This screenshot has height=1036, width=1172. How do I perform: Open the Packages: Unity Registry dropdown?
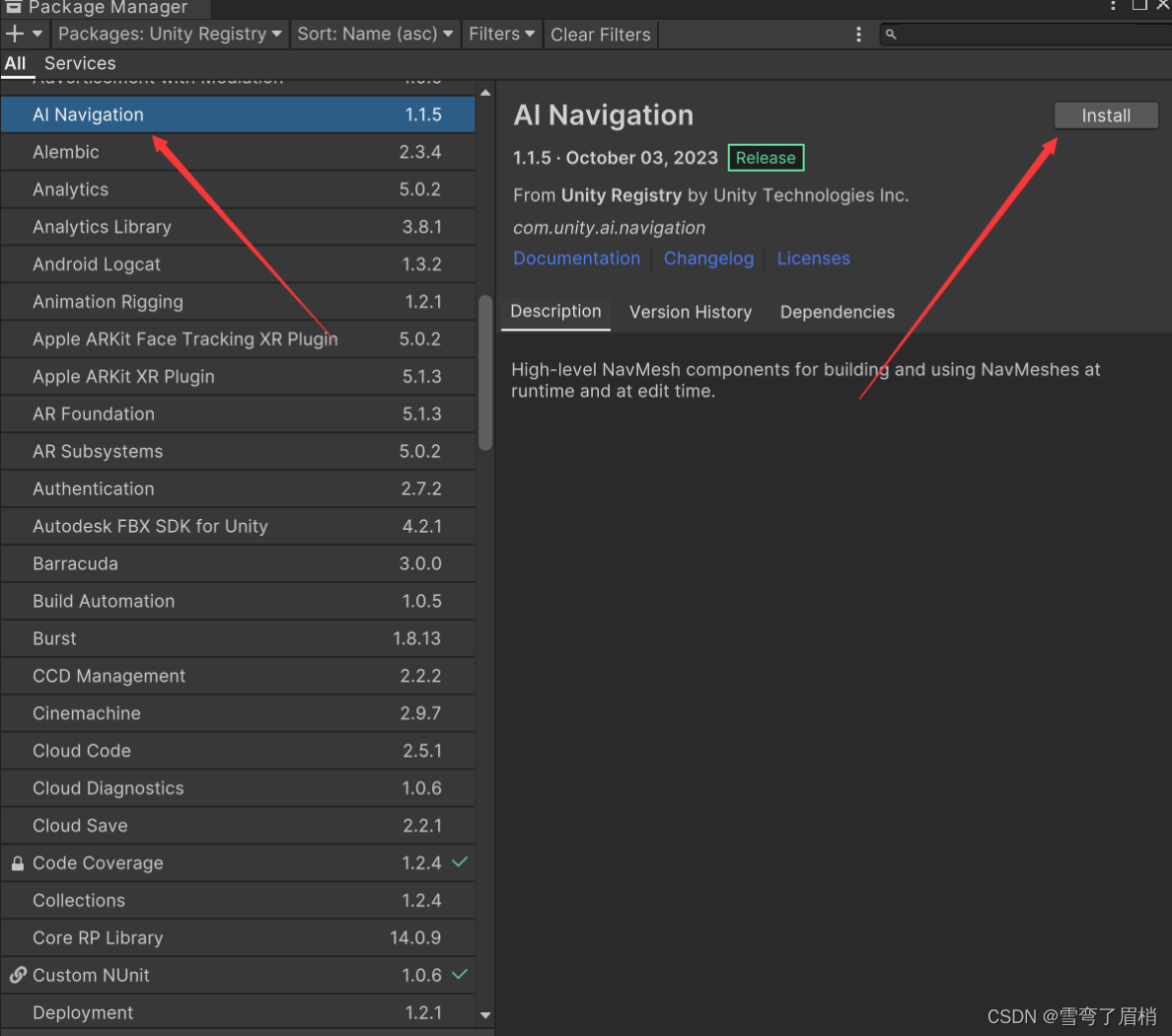[x=170, y=34]
